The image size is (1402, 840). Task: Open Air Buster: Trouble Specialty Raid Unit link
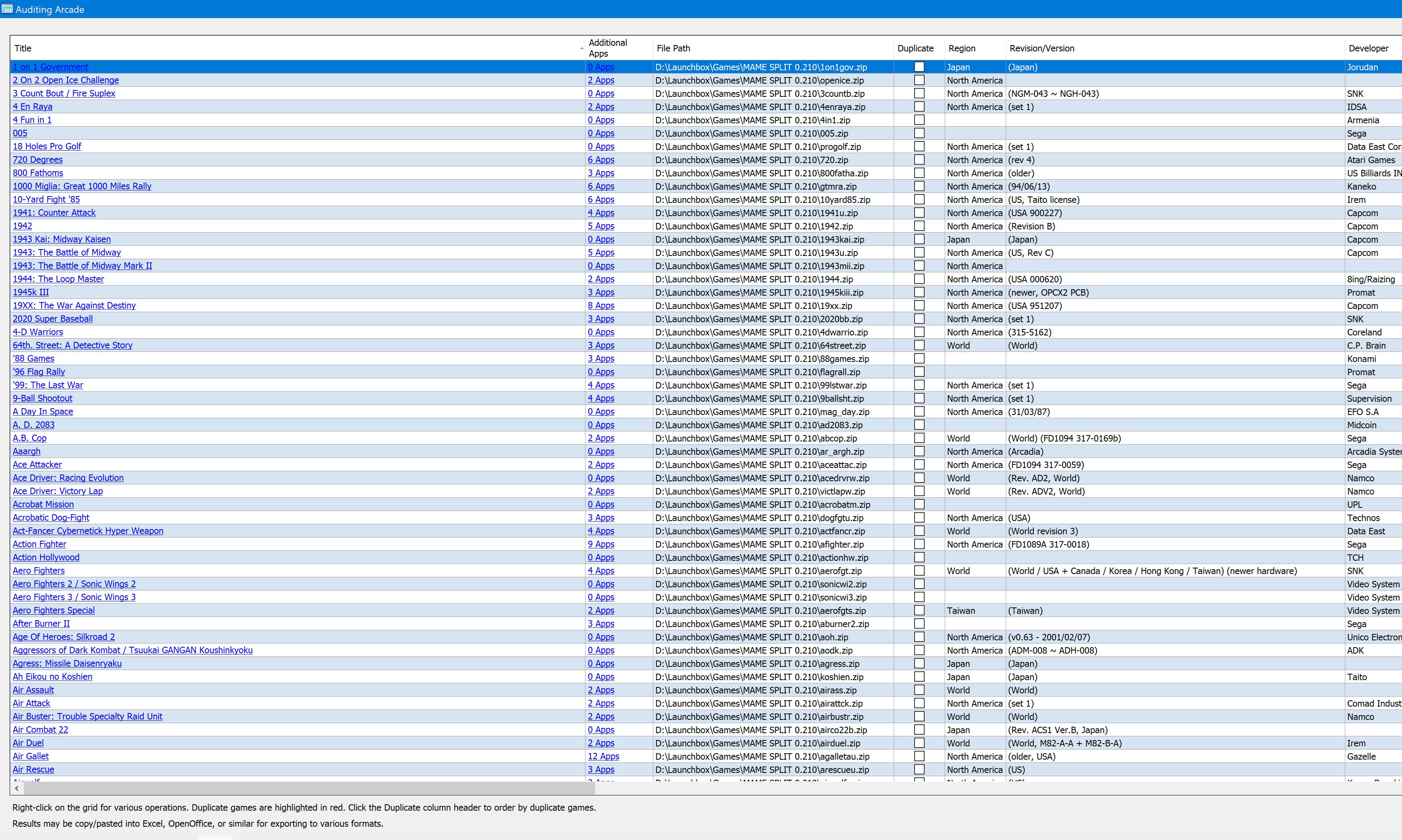[x=88, y=717]
